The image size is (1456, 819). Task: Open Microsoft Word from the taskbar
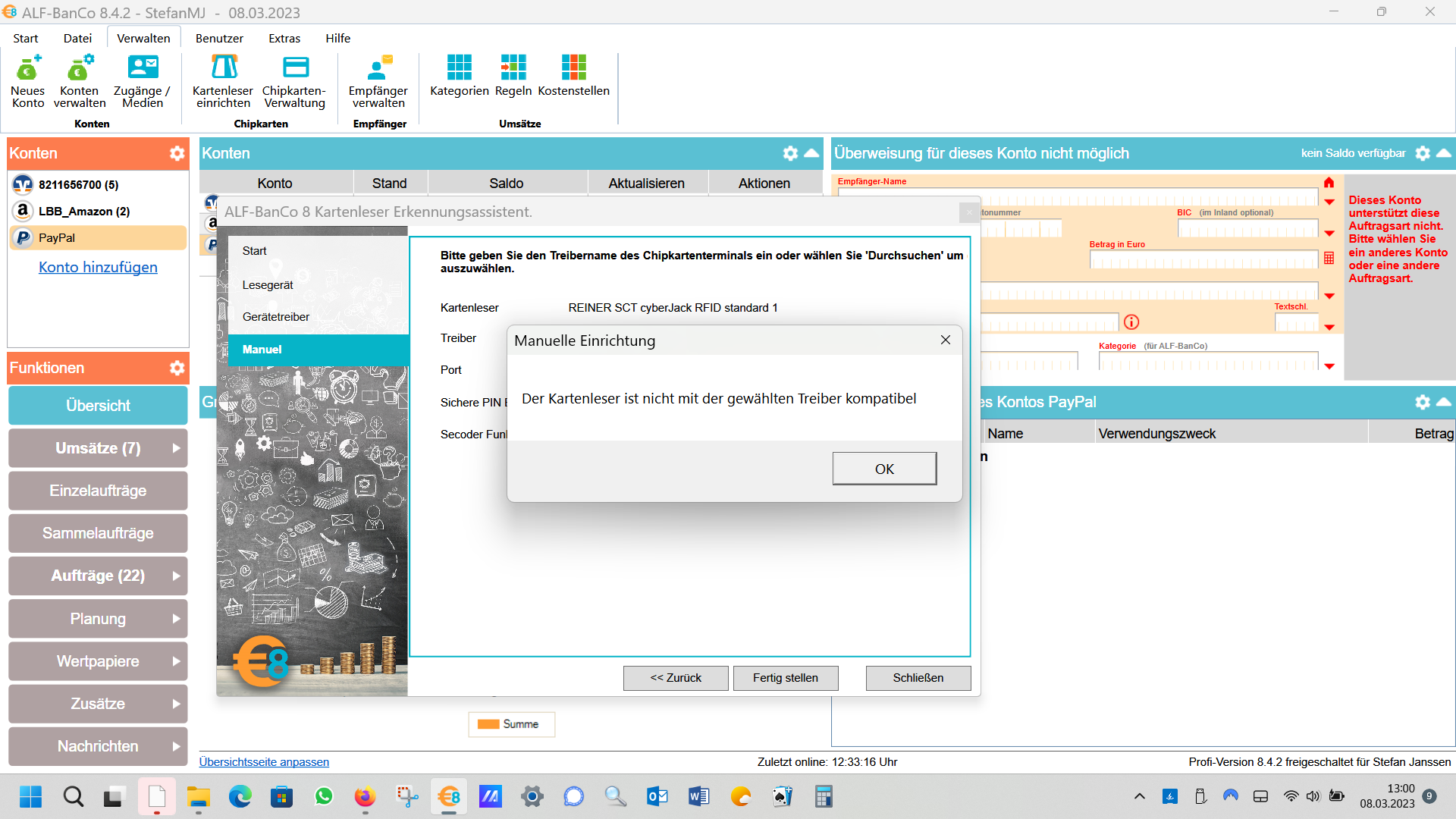click(x=698, y=796)
